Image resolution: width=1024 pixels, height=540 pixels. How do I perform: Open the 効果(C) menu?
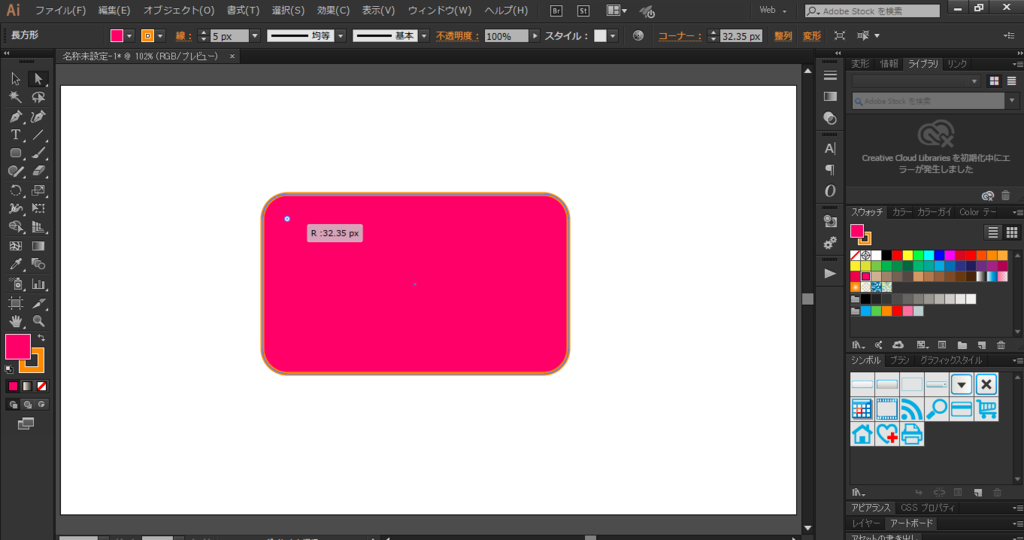coord(333,10)
